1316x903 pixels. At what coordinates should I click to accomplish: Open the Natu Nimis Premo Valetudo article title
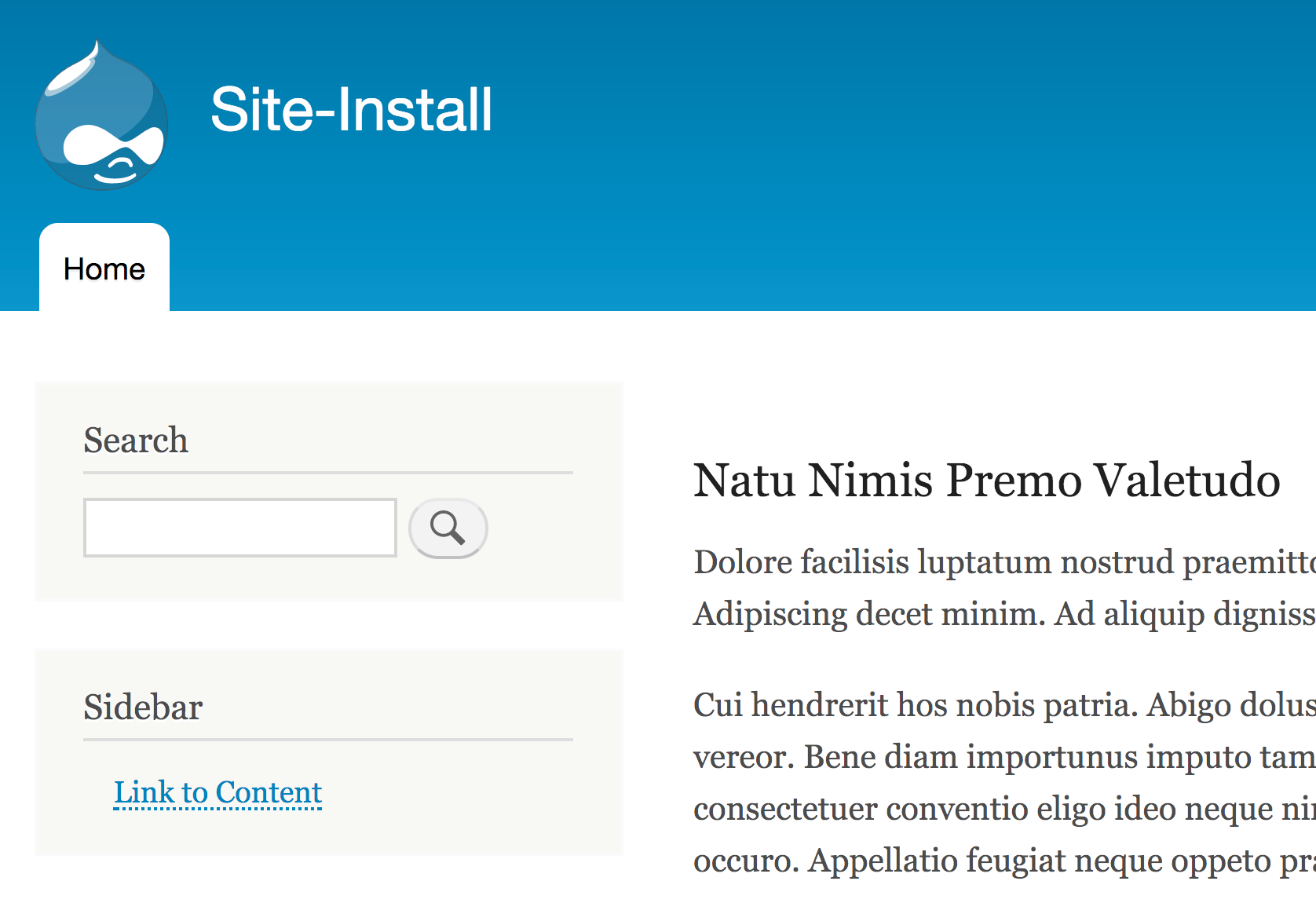[986, 481]
